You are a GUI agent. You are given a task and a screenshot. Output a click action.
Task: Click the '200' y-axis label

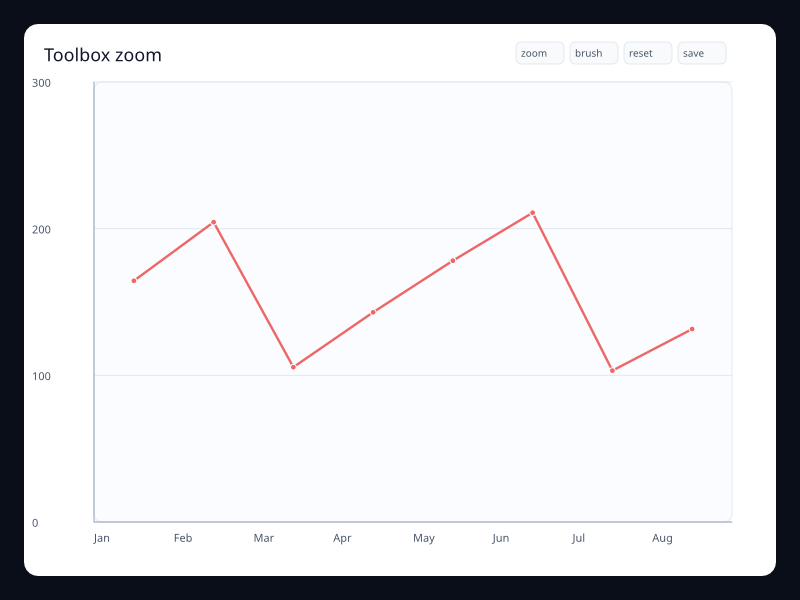[41, 230]
